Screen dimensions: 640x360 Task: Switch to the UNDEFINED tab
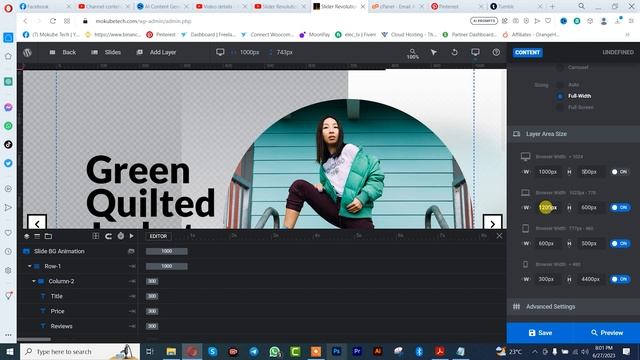click(618, 52)
